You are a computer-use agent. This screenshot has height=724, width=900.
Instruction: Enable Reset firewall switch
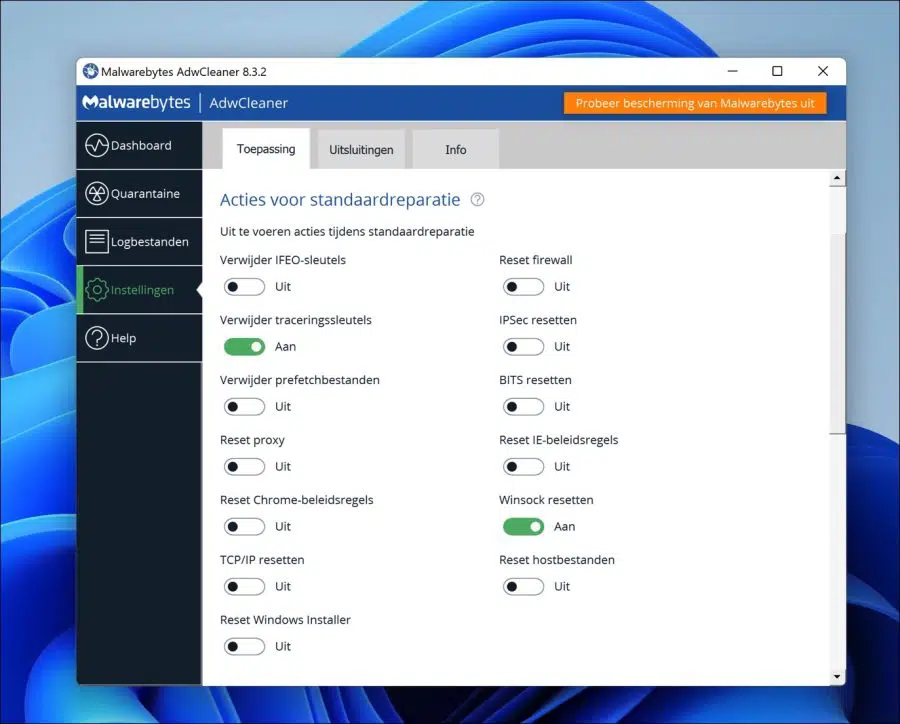click(523, 286)
